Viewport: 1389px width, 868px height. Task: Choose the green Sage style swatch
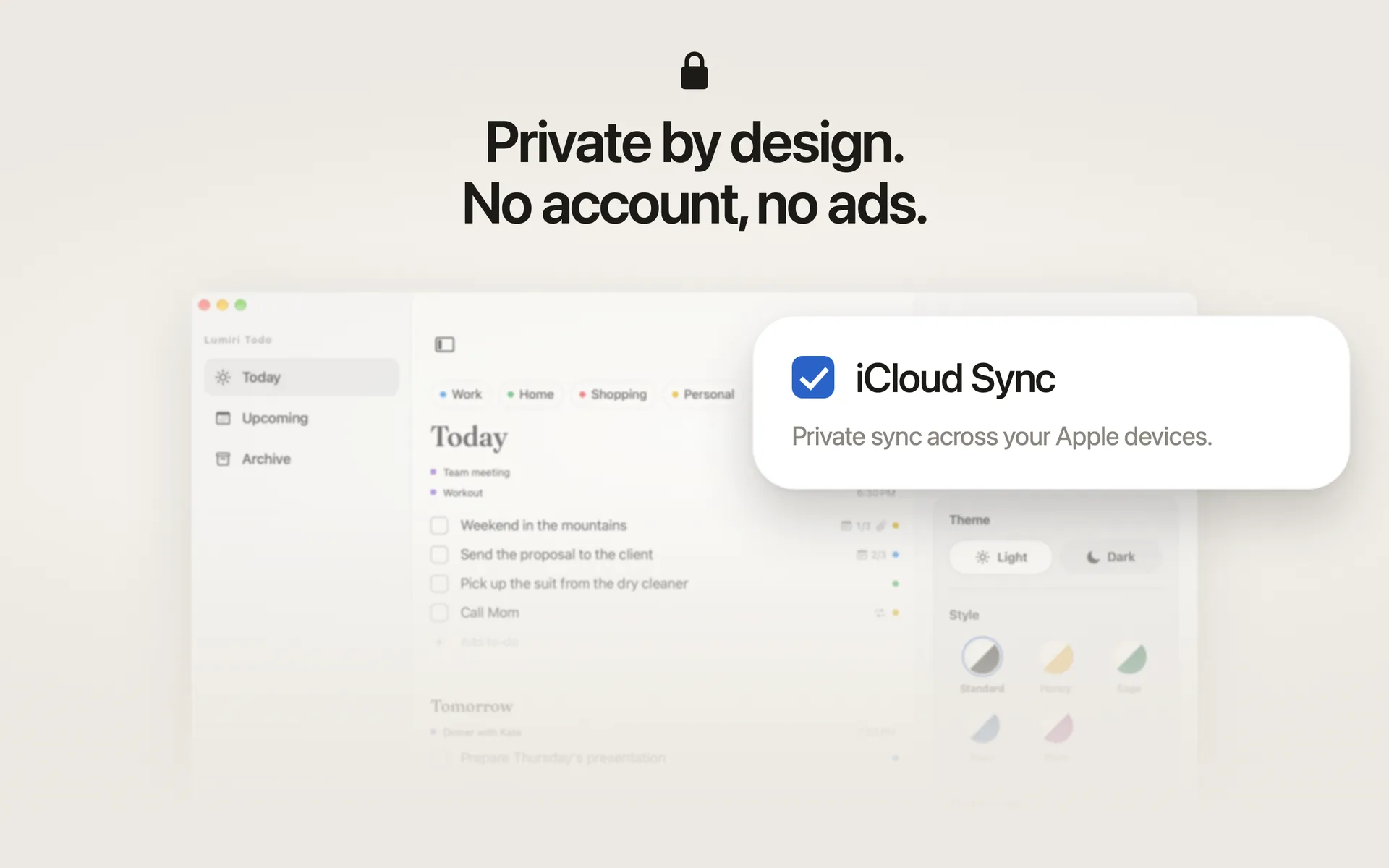pos(1130,657)
